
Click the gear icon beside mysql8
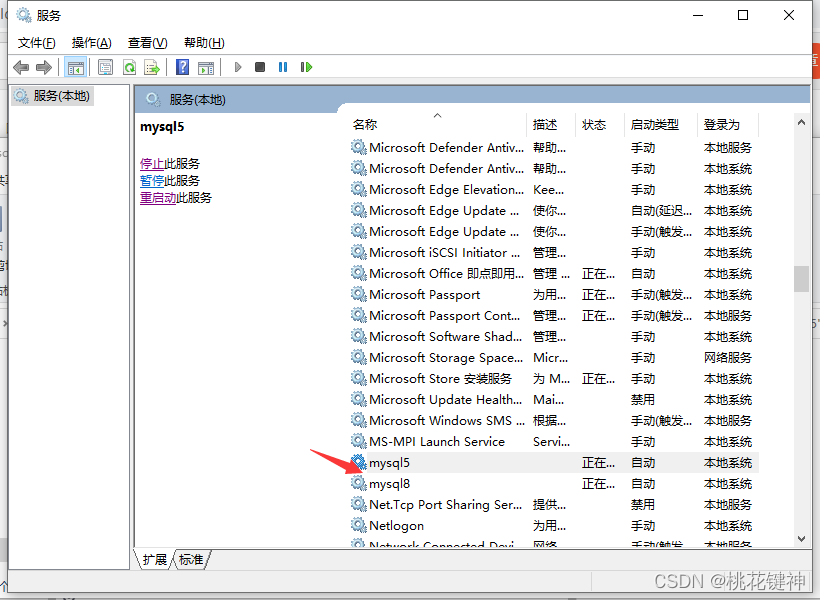coord(359,483)
